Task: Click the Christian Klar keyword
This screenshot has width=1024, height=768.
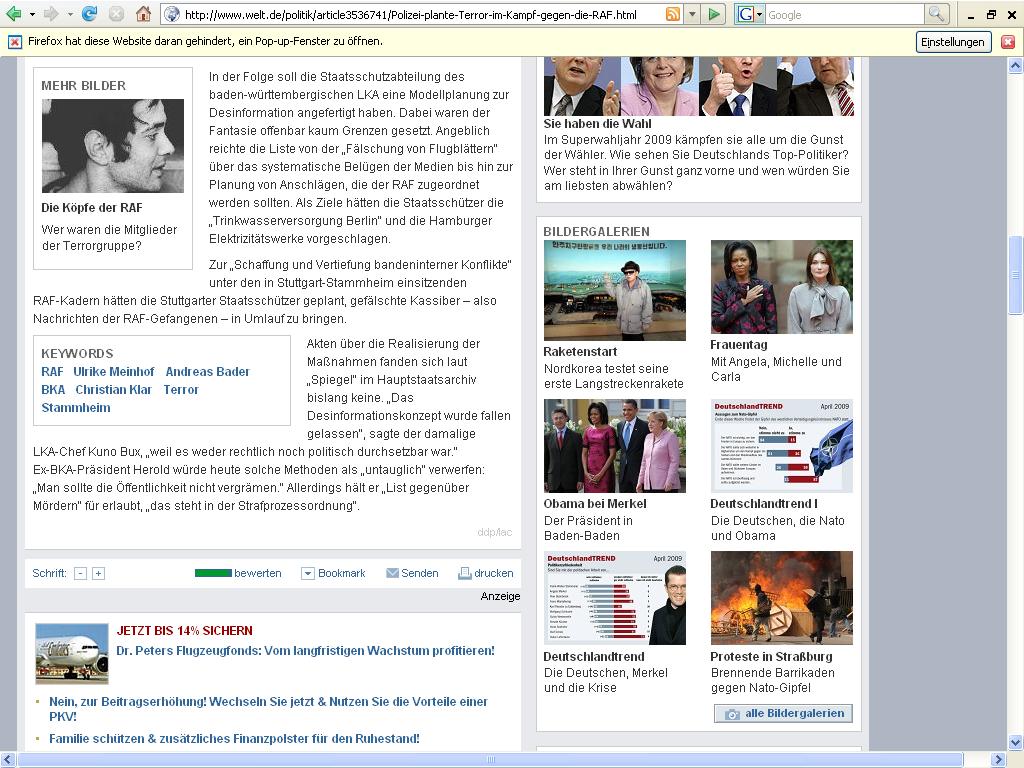Action: 114,390
